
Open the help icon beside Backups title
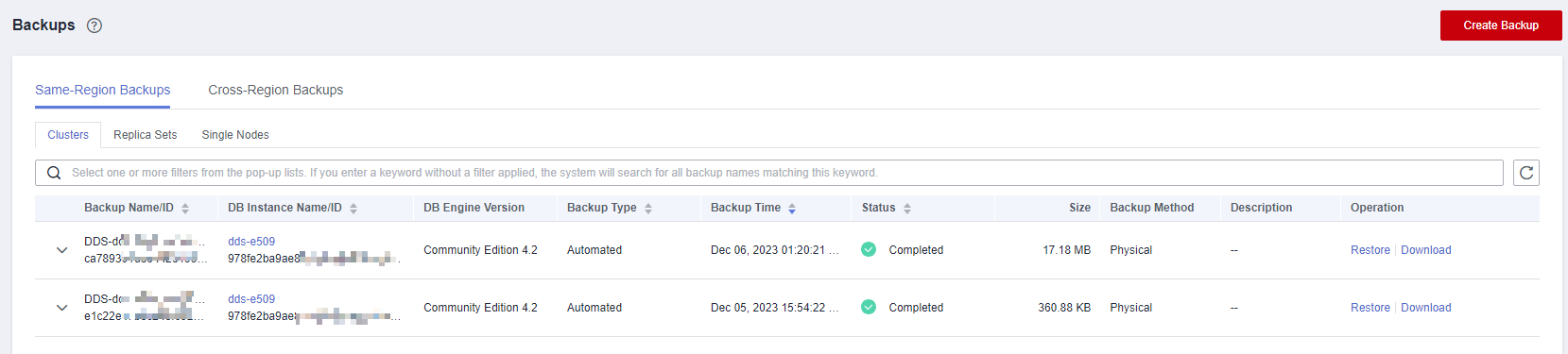pyautogui.click(x=95, y=25)
